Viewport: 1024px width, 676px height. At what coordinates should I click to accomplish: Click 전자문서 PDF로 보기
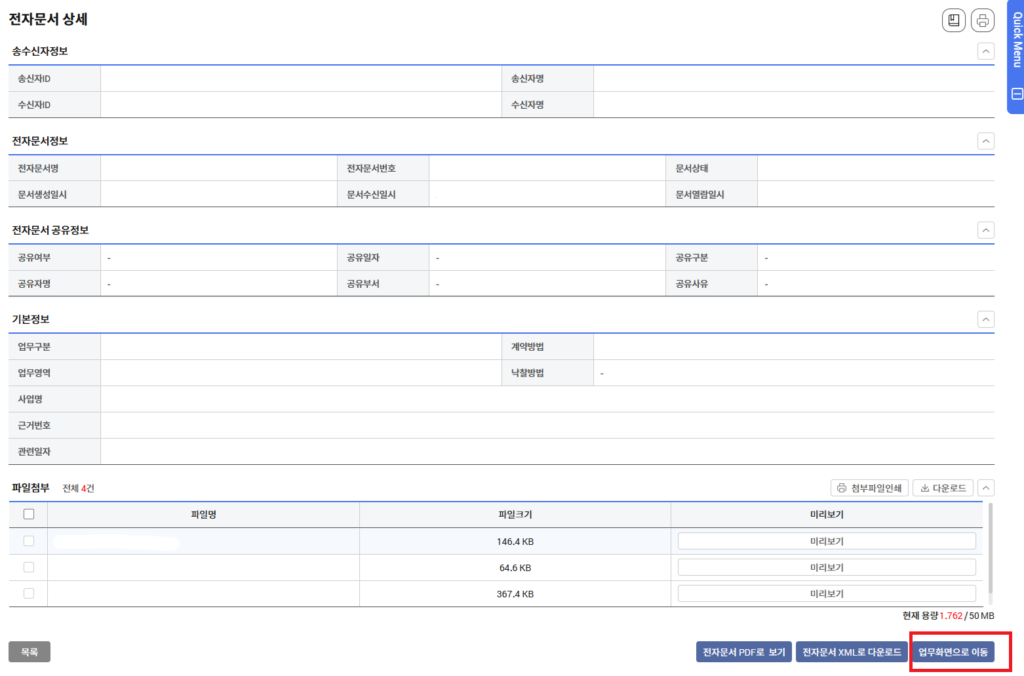pyautogui.click(x=743, y=652)
